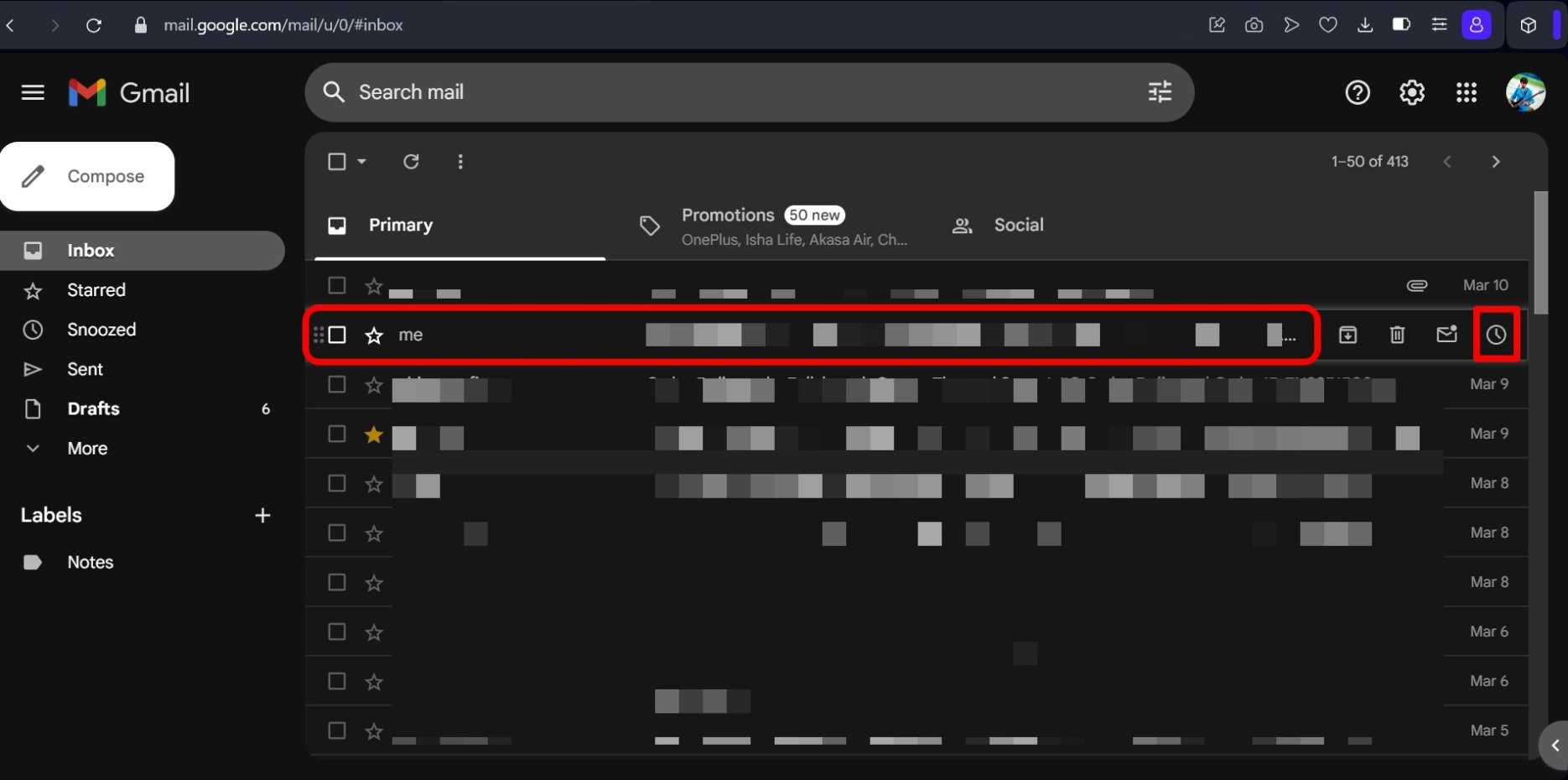Open the select-all dropdown arrow
The width and height of the screenshot is (1568, 780).
pos(361,161)
